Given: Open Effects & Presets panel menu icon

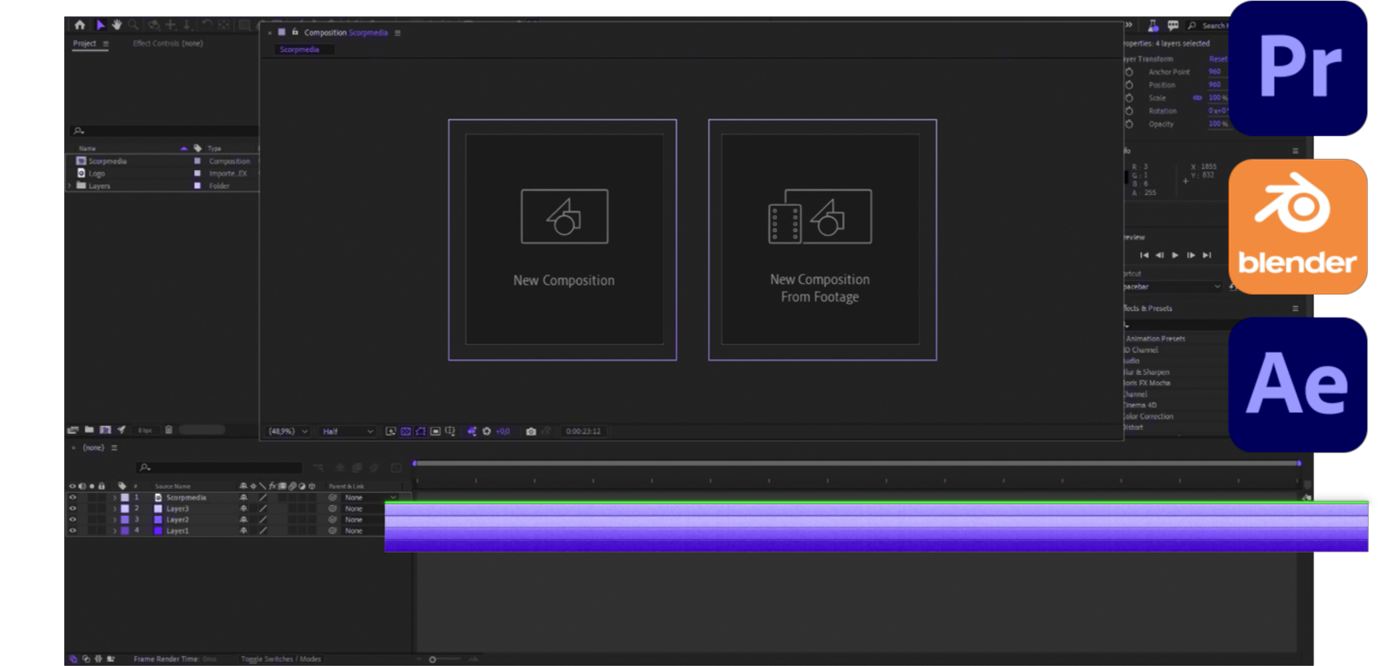Looking at the screenshot, I should (x=1295, y=309).
